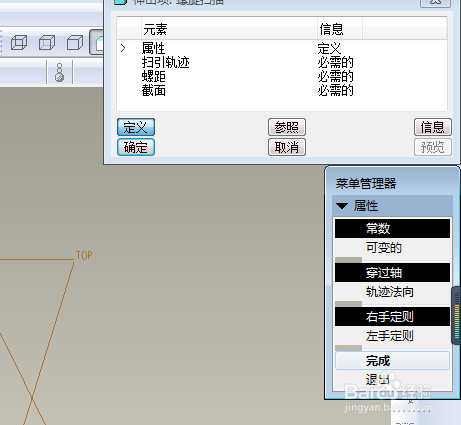Click the greyed 预览 button
This screenshot has width=461, height=425.
click(x=433, y=147)
